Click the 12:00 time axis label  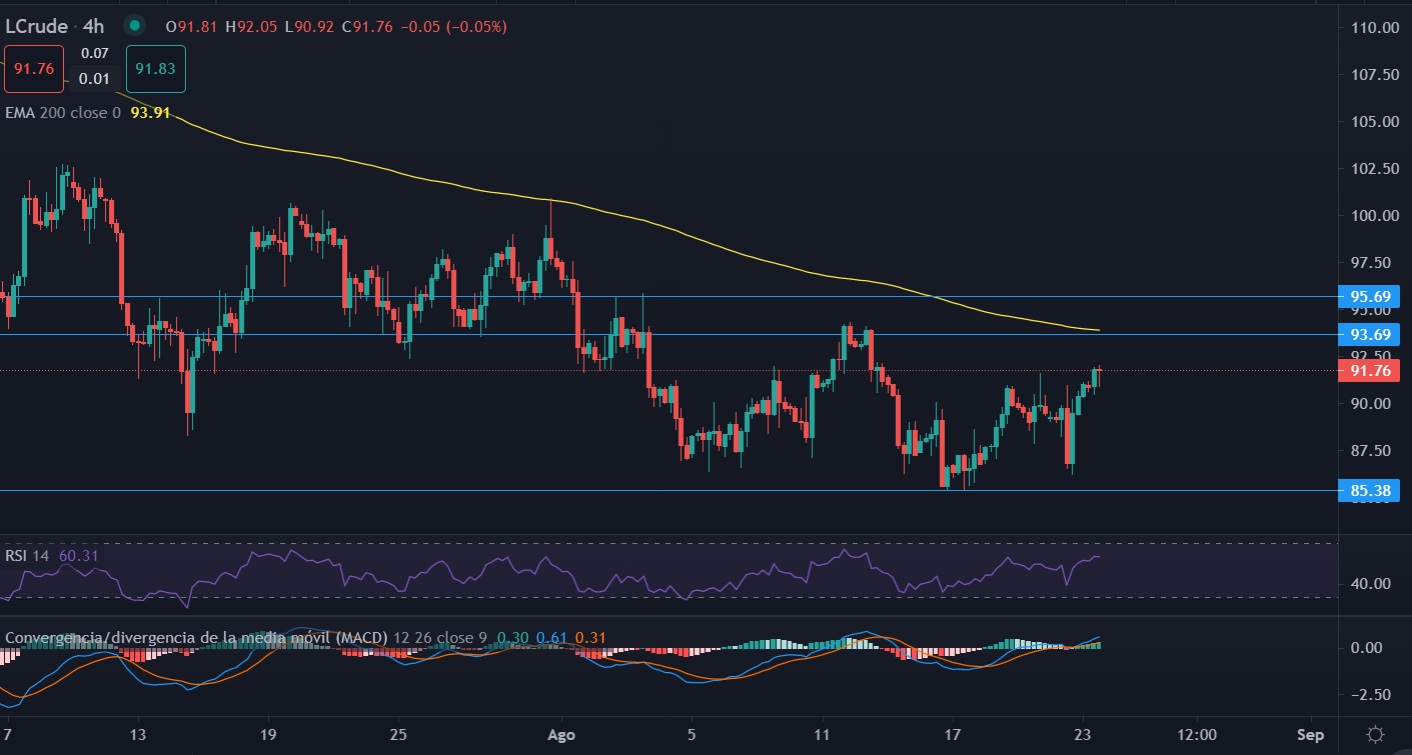1195,734
